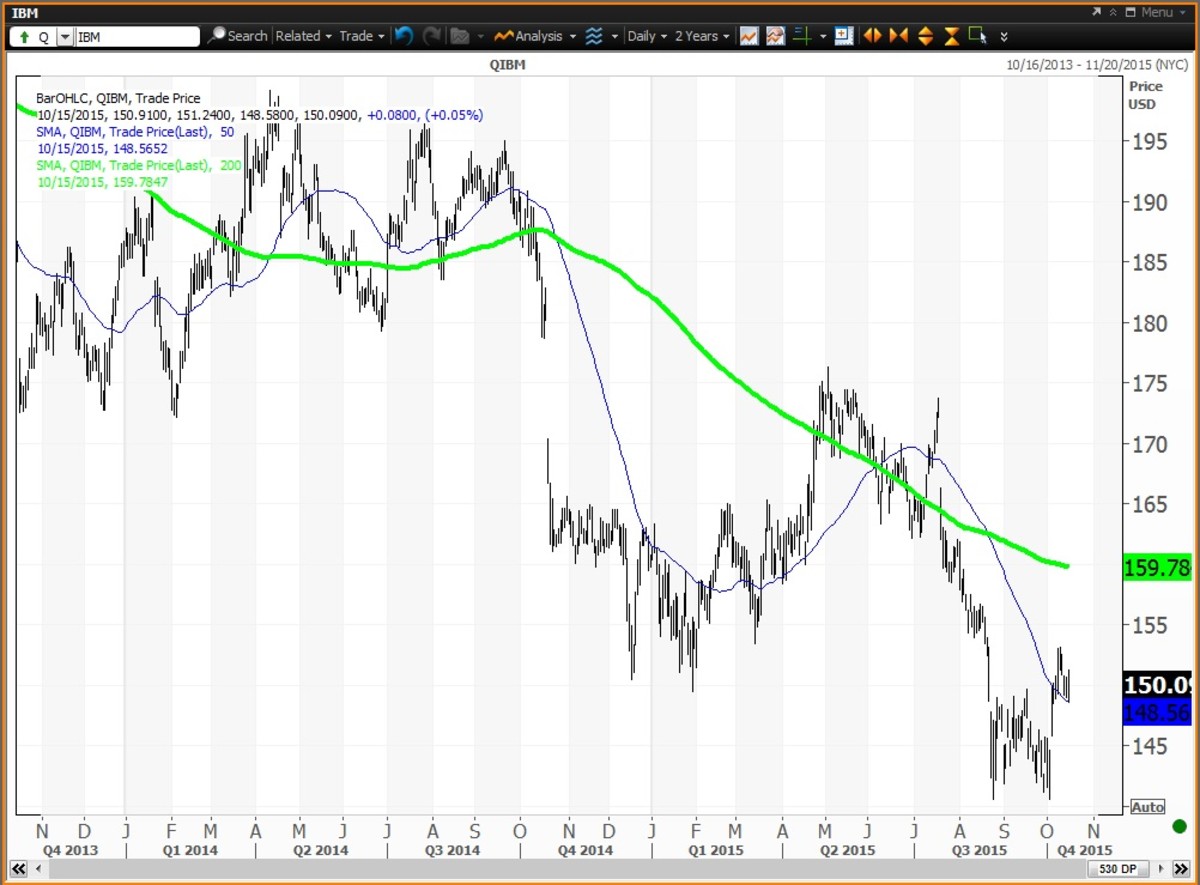Viewport: 1200px width, 885px height.
Task: Click the line chart style icon
Action: (748, 36)
